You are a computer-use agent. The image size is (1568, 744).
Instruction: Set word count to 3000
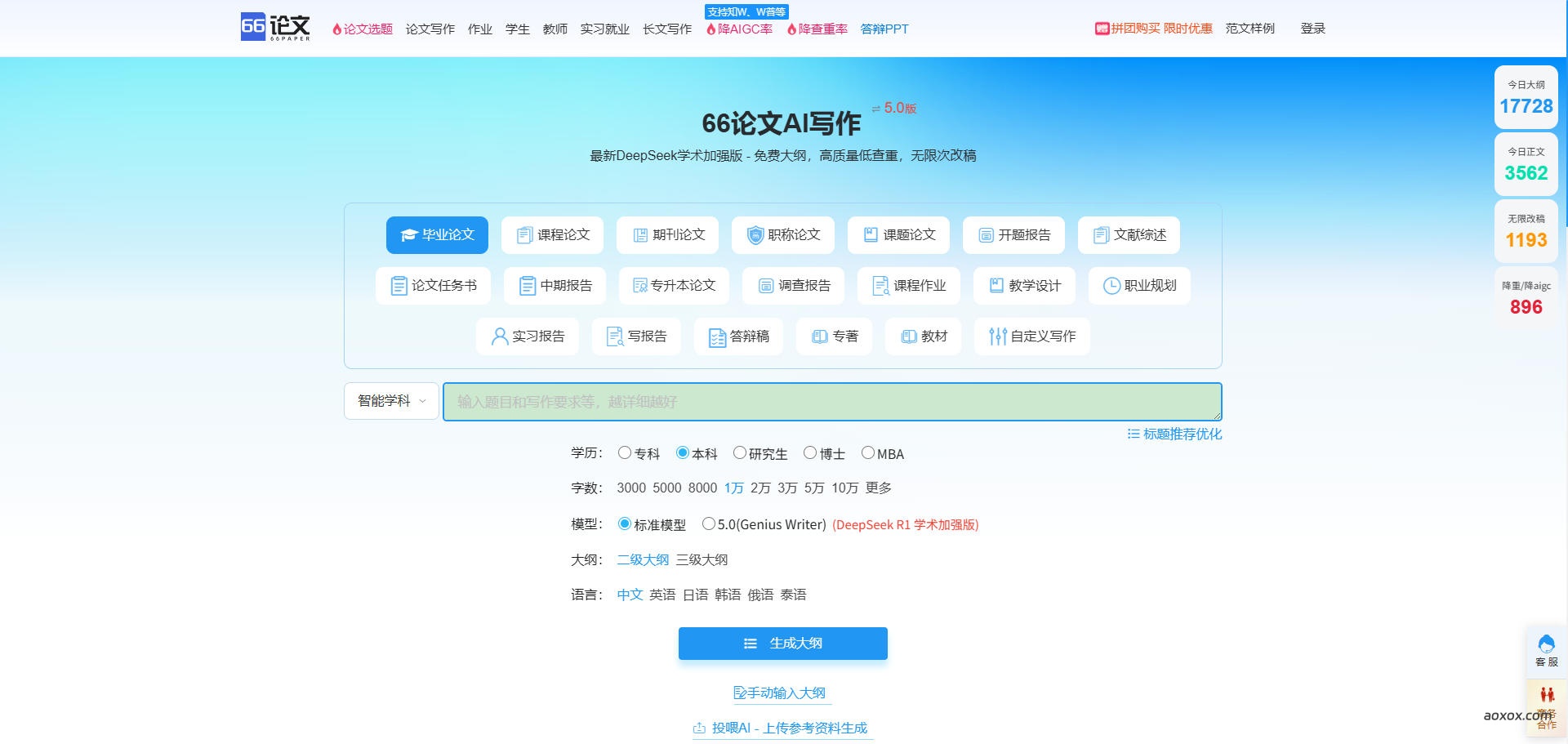coord(631,488)
